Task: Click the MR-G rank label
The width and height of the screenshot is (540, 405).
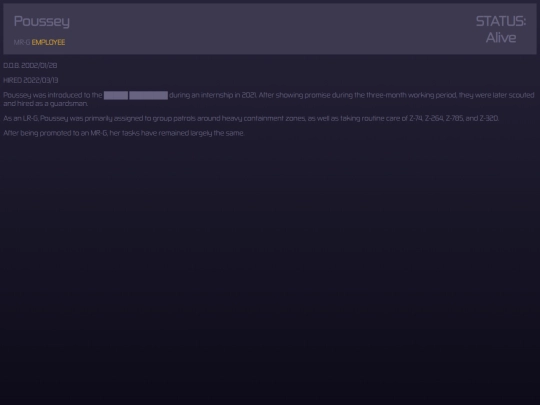Action: (22, 42)
